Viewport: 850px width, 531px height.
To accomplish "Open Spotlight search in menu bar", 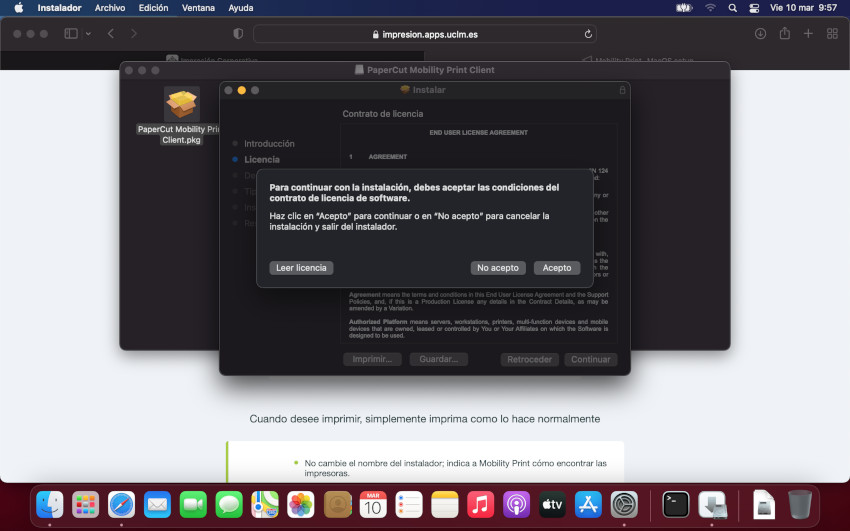I will [x=732, y=8].
